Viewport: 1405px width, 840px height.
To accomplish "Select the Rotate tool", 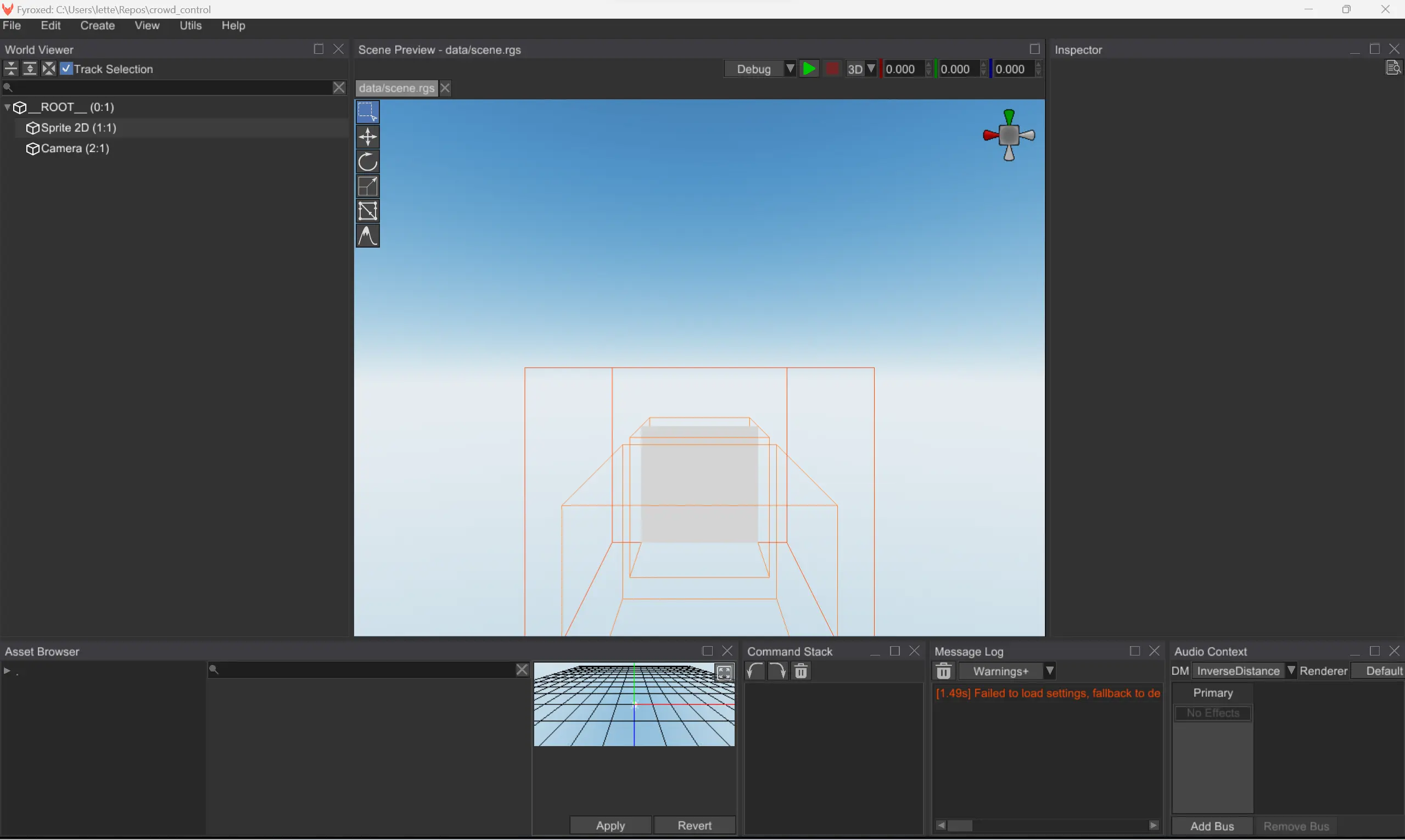I will tap(367, 162).
